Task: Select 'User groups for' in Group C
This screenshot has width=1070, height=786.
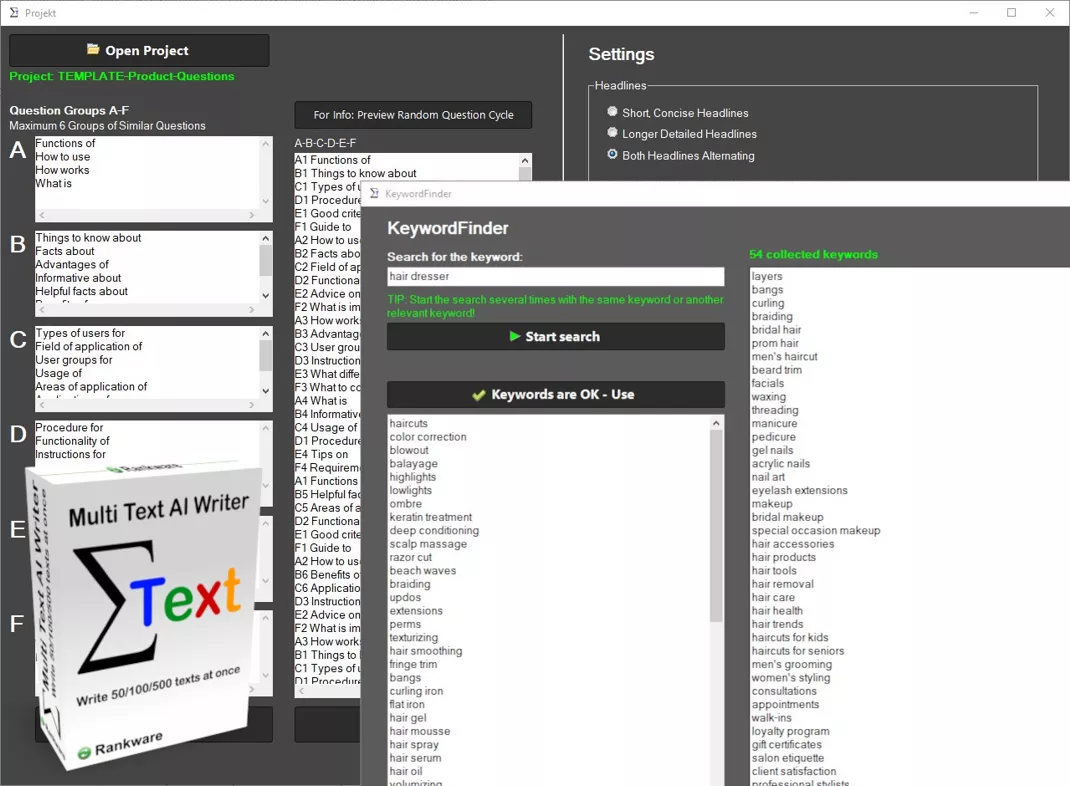Action: coord(74,360)
